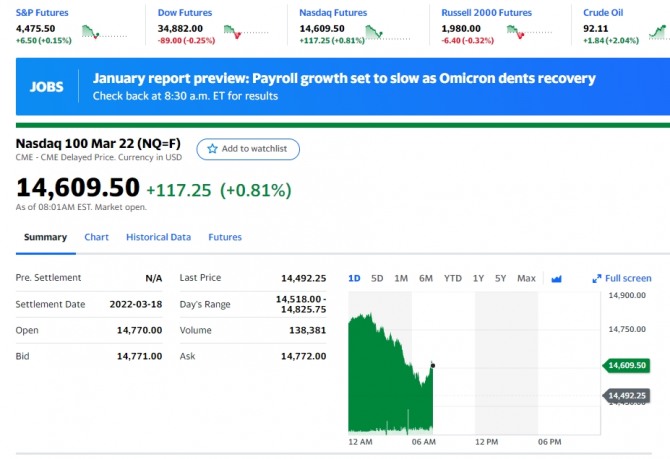Screen dimensions: 670x459
Task: Open the chart type icon beside Max
Action: (x=557, y=278)
